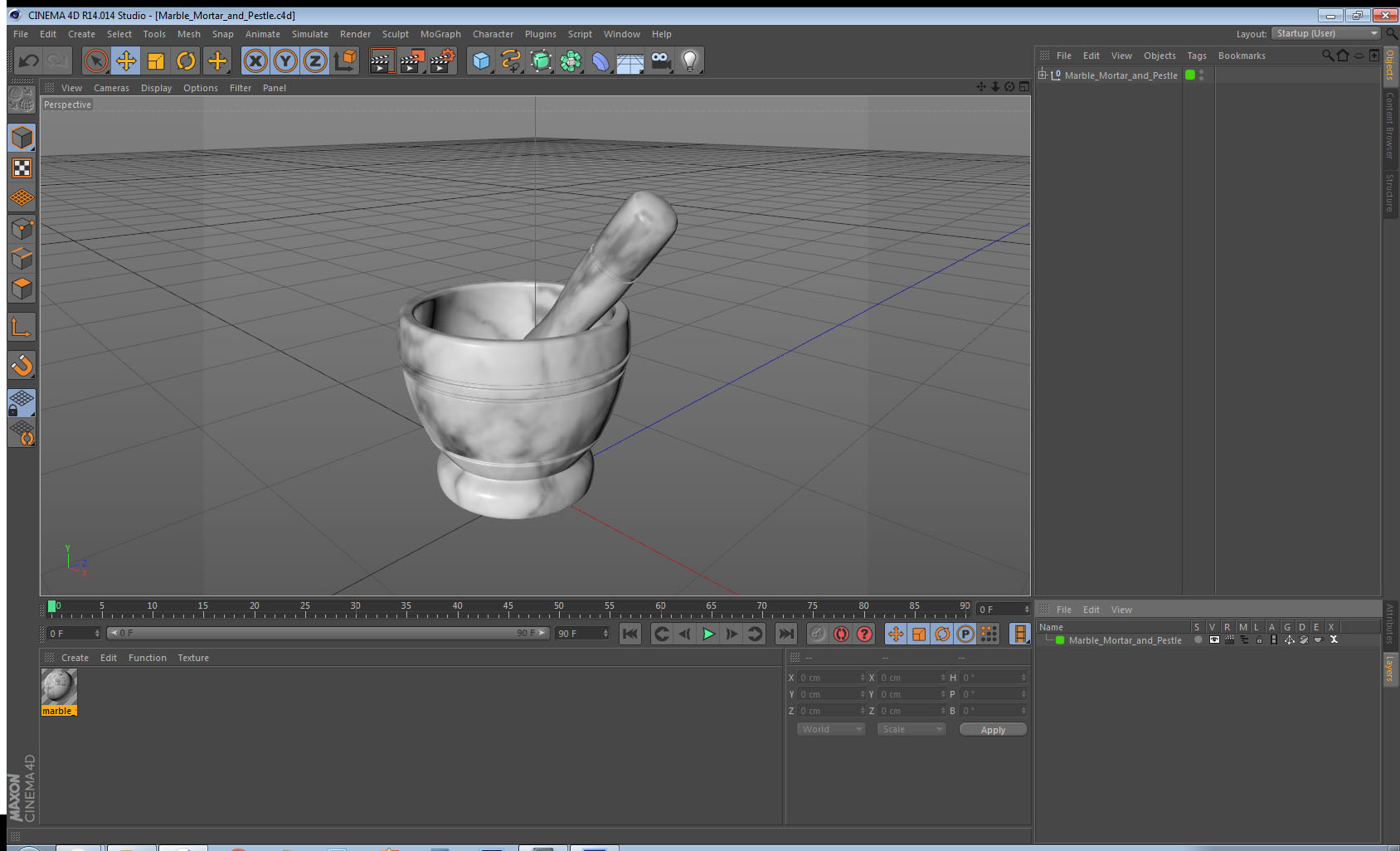Viewport: 1400px width, 851px height.
Task: Enable Points mode
Action: coord(22,229)
